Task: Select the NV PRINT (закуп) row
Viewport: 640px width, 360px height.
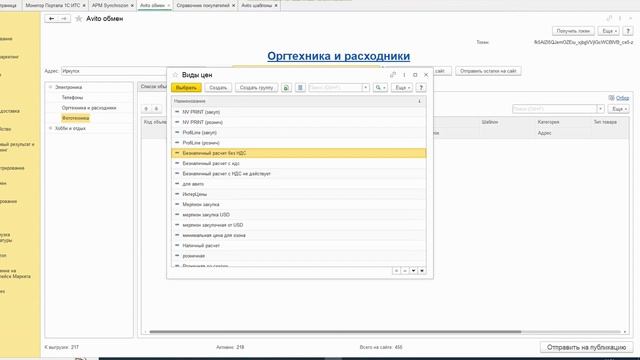Action: [x=299, y=112]
